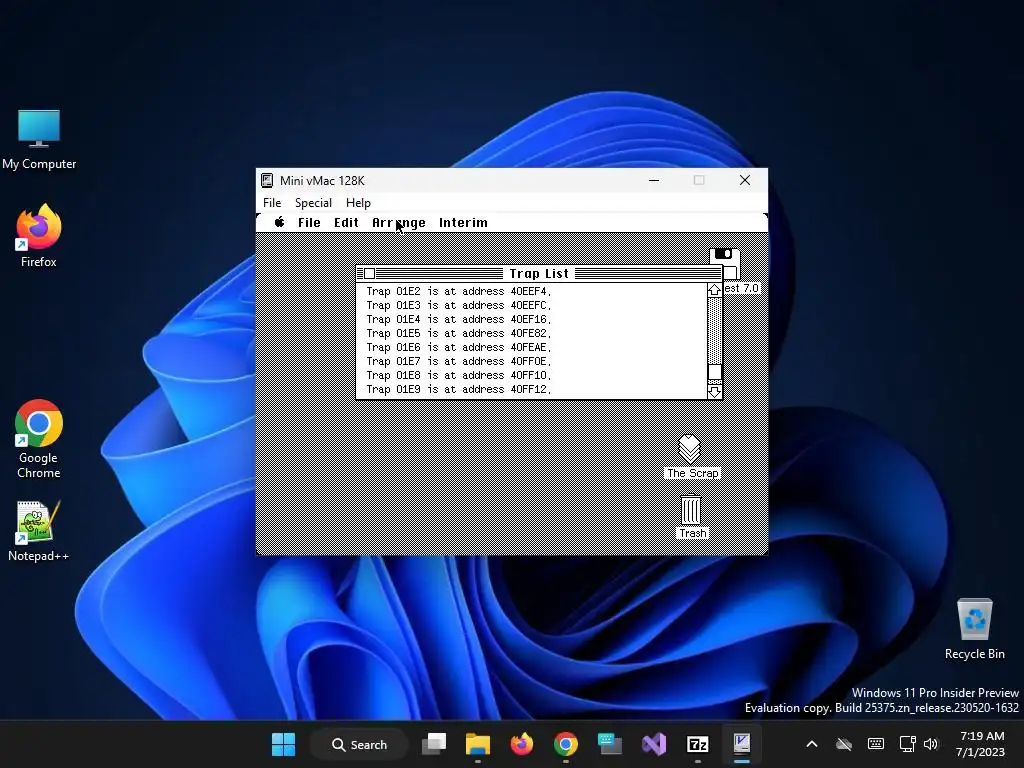Click the Trap List window close box

370,274
